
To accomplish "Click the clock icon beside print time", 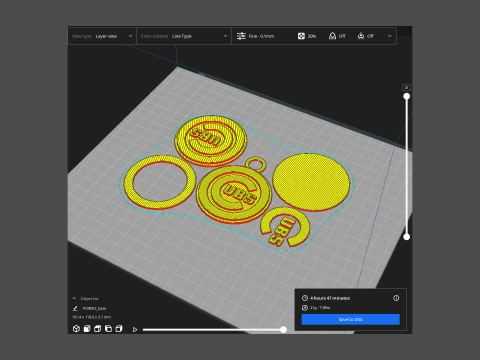I will (305, 298).
